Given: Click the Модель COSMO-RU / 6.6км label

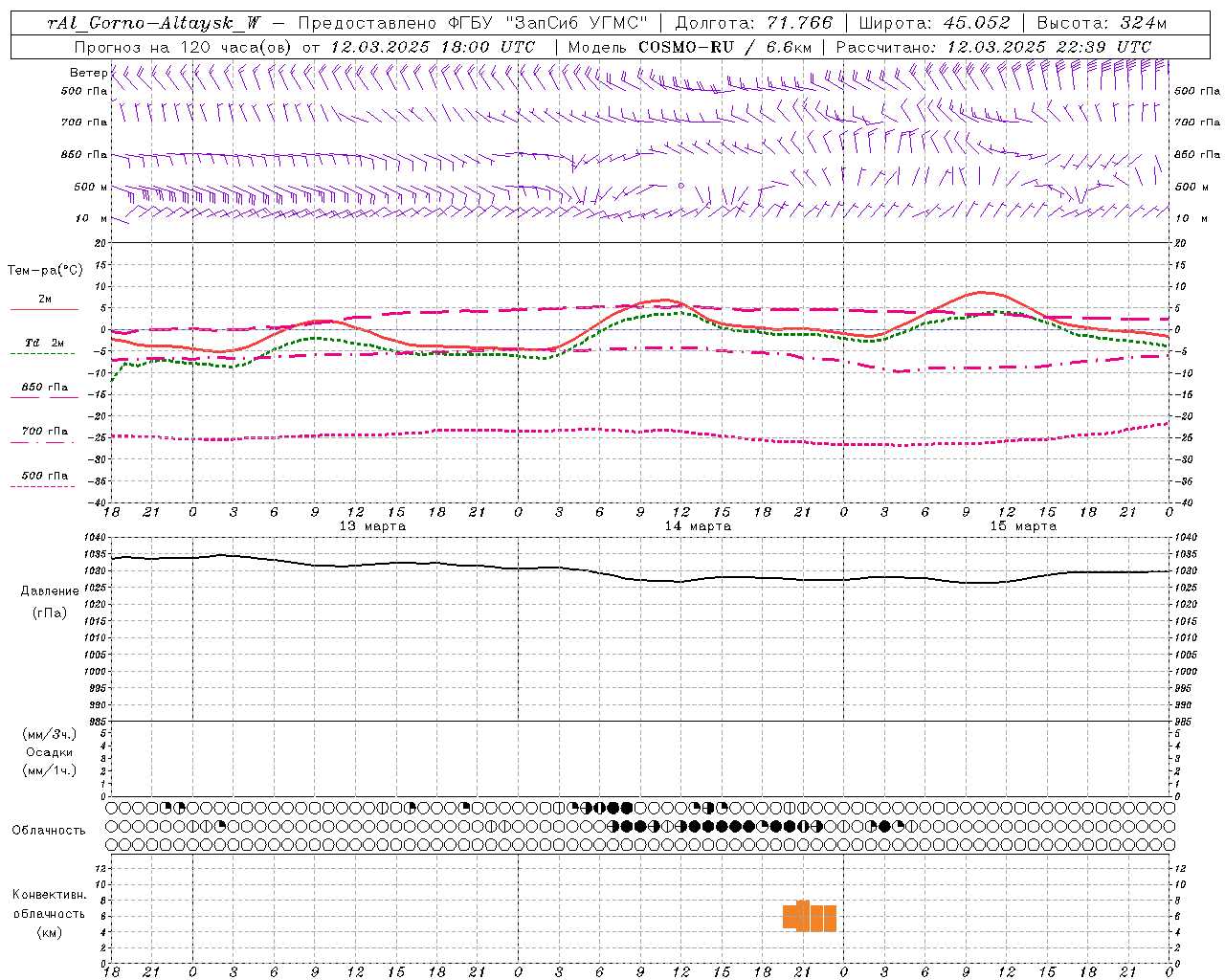Looking at the screenshot, I should click(x=690, y=47).
